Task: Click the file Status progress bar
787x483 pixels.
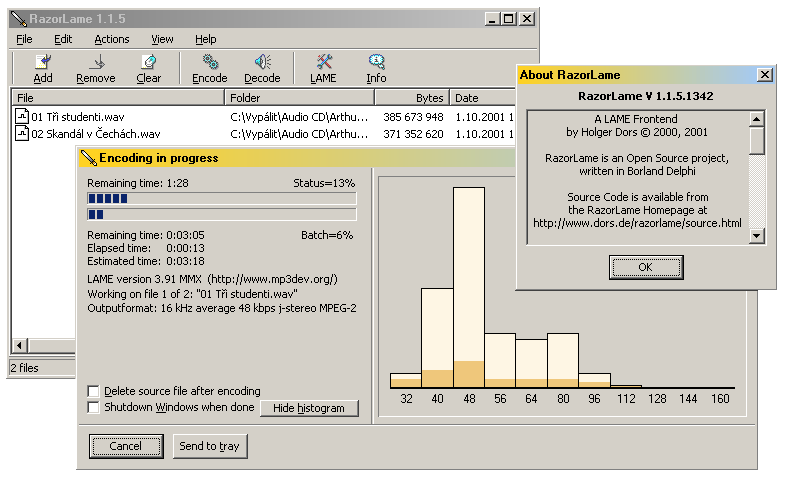Action: [x=222, y=199]
